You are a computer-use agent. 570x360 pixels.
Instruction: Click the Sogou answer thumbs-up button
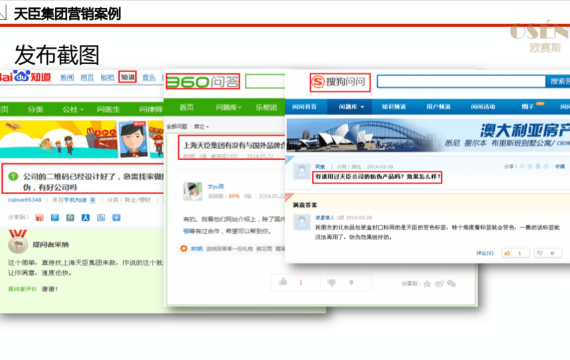pyautogui.click(x=514, y=253)
